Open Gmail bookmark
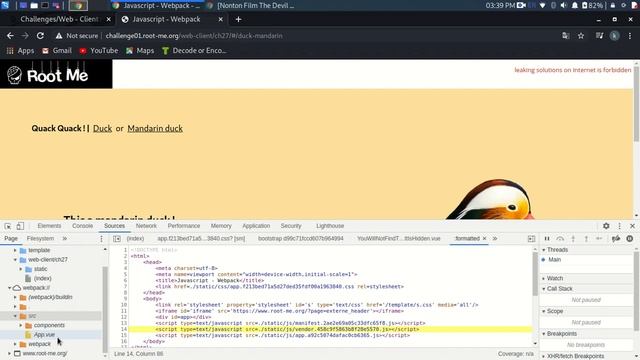This screenshot has width=640, height=360. 57,51
